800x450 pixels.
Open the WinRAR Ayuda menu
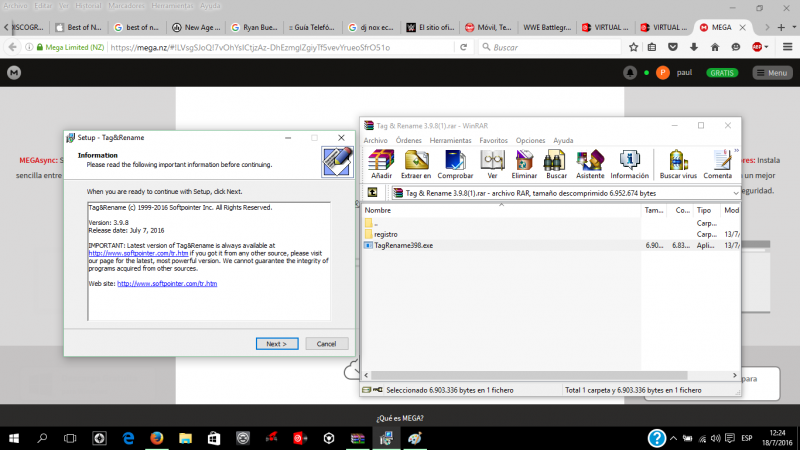click(x=563, y=140)
